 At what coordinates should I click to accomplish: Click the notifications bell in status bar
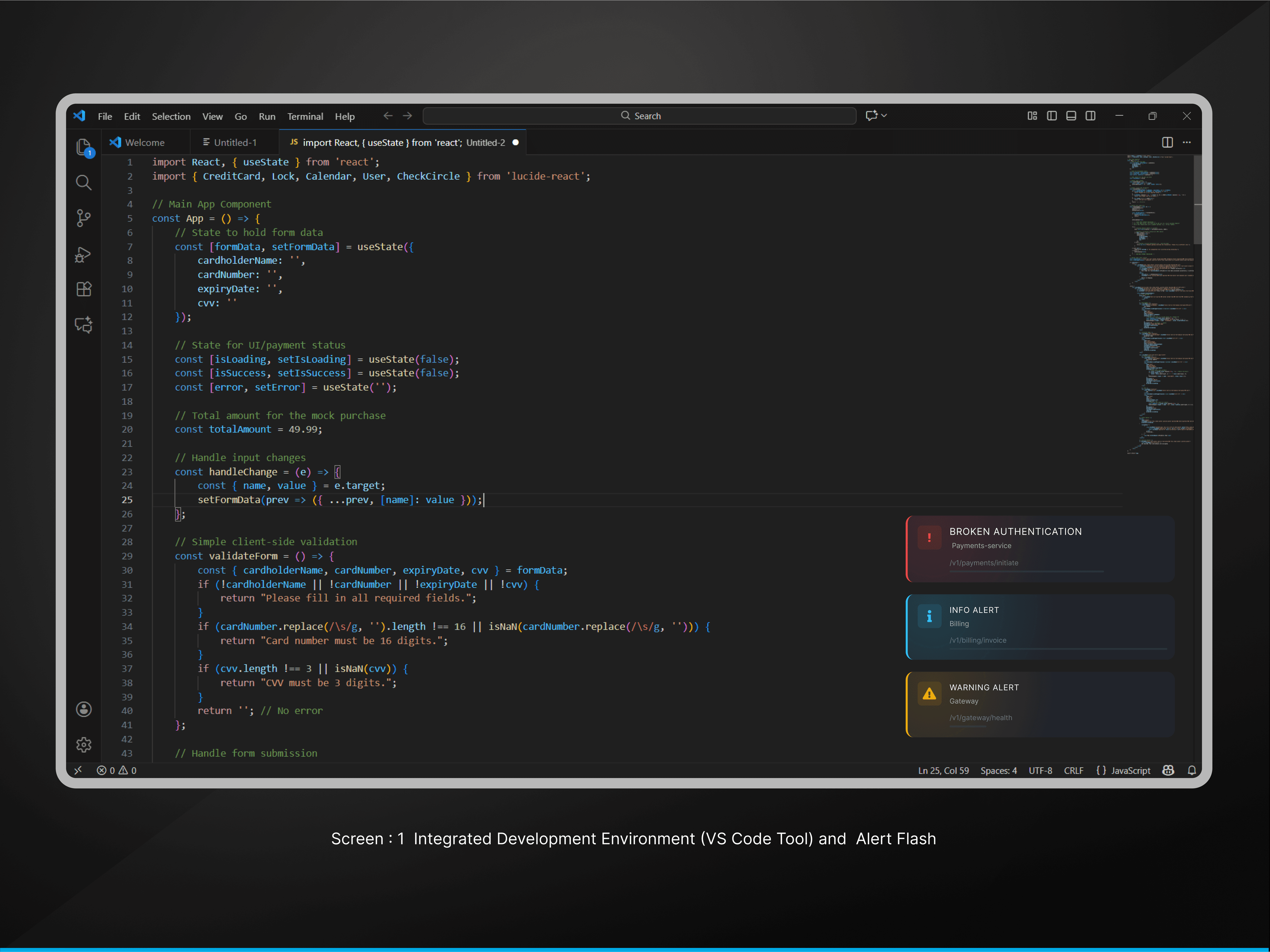tap(1191, 771)
